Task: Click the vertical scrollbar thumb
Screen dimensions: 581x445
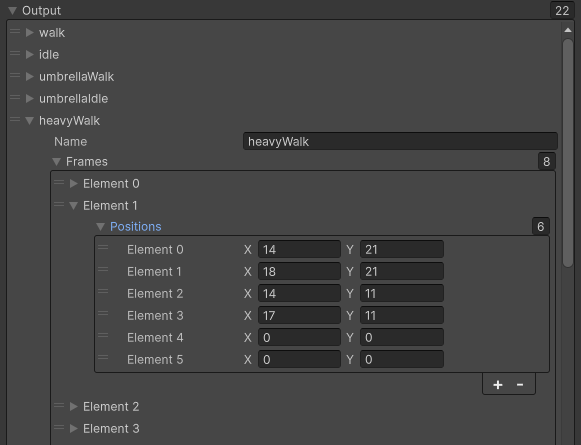Action: click(568, 152)
